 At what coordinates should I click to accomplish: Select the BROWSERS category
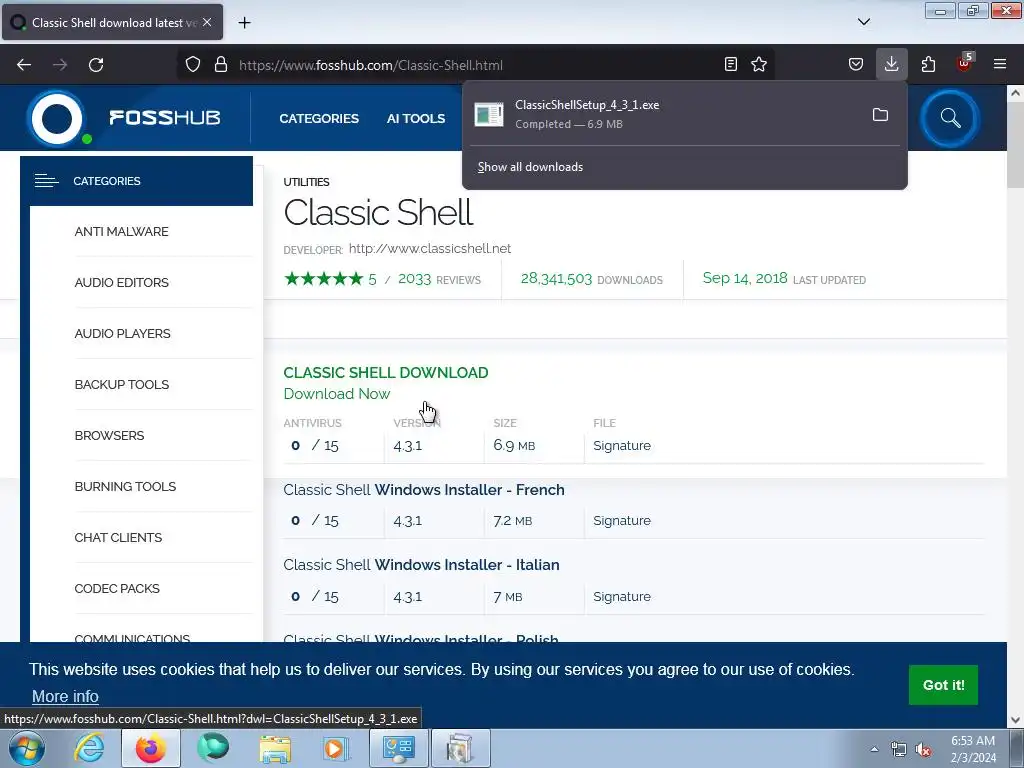coord(109,436)
